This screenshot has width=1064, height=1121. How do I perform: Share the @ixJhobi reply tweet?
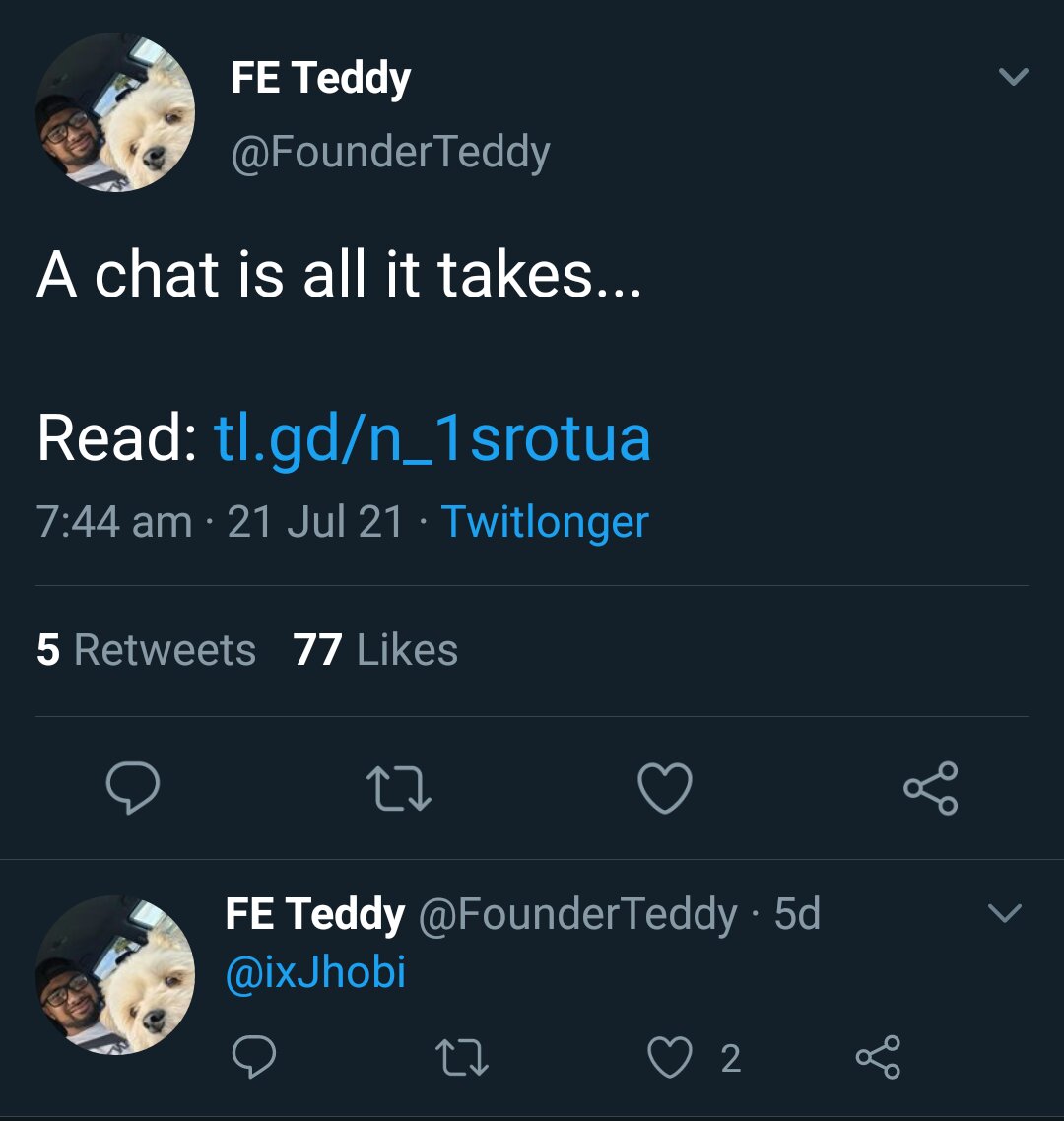coord(878,1058)
